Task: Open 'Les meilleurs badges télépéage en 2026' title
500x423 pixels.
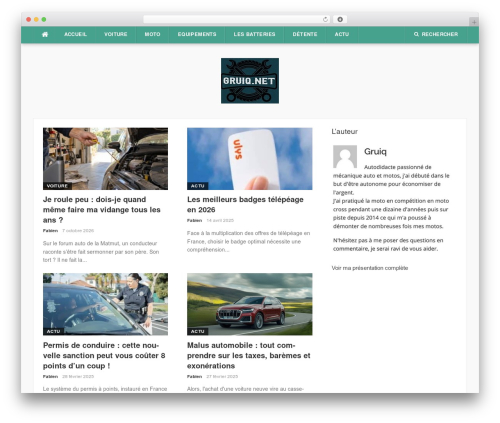Action: (245, 204)
